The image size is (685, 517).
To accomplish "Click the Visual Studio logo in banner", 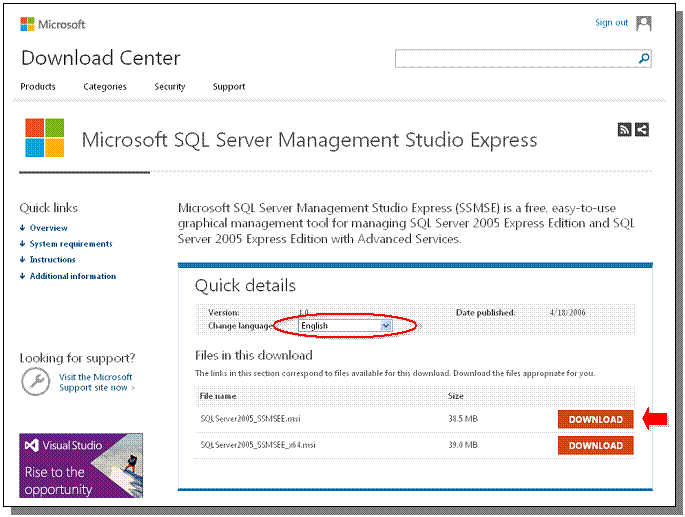I will pyautogui.click(x=31, y=445).
